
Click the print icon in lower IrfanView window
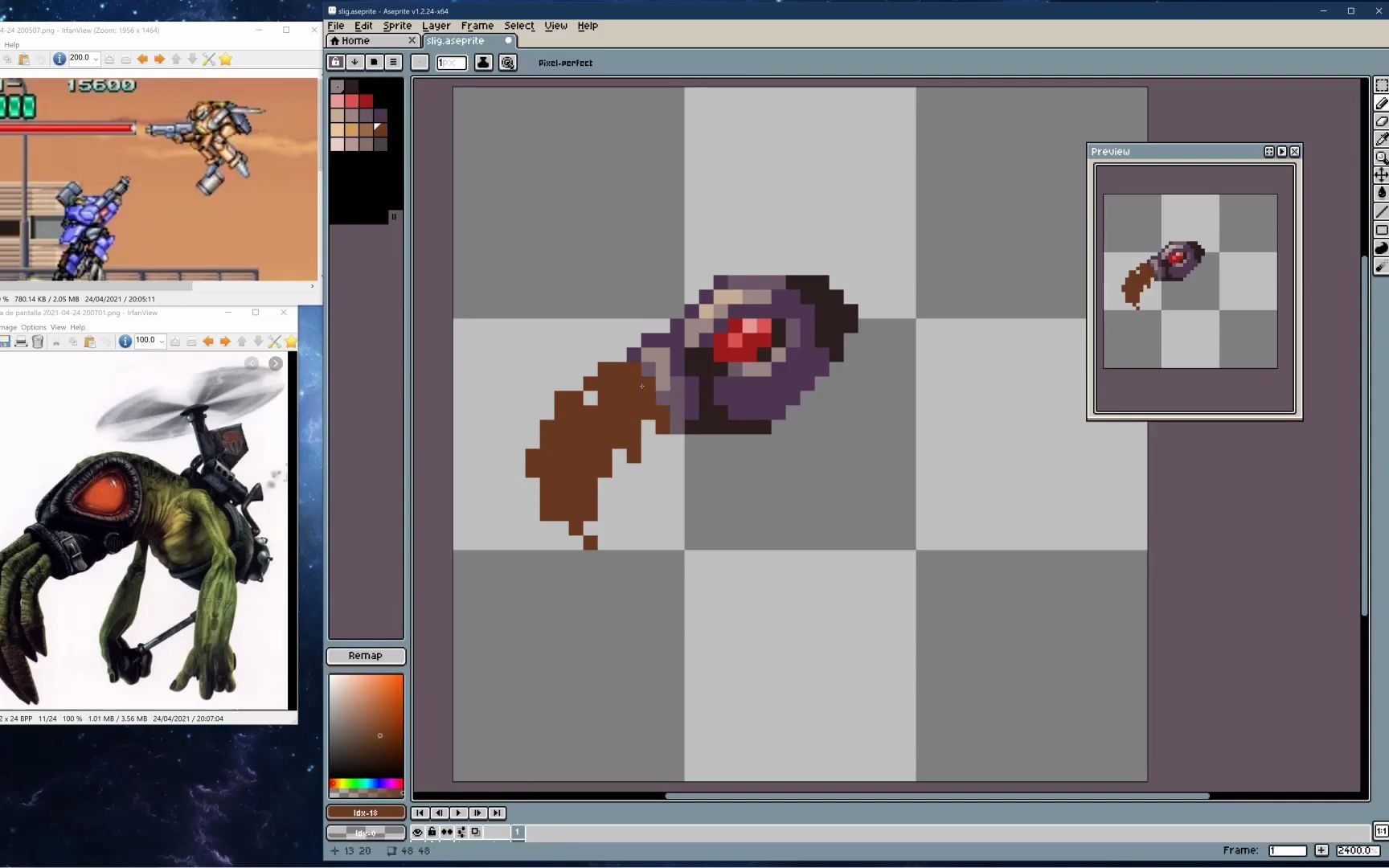[21, 342]
